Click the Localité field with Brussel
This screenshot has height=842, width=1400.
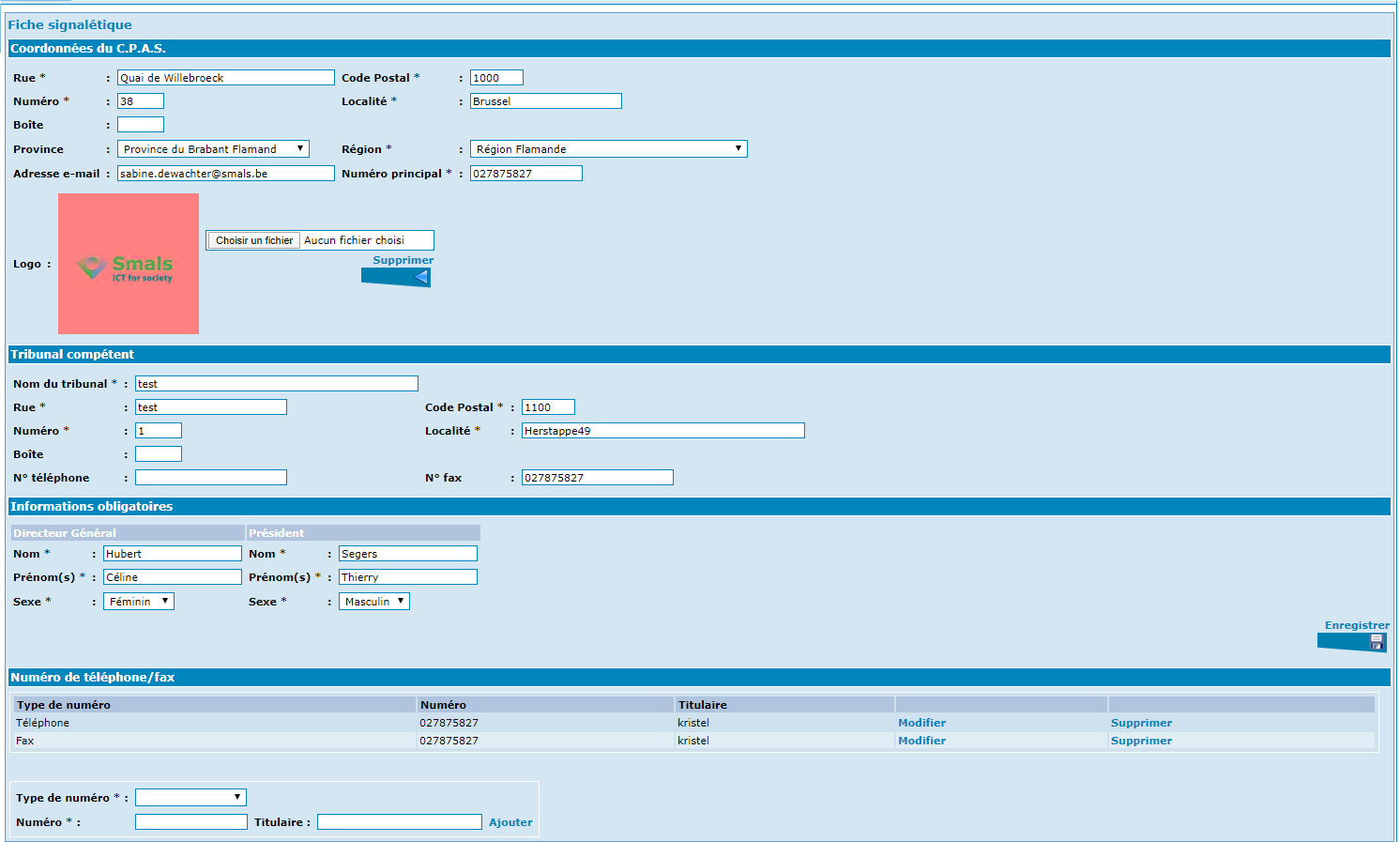click(x=546, y=101)
